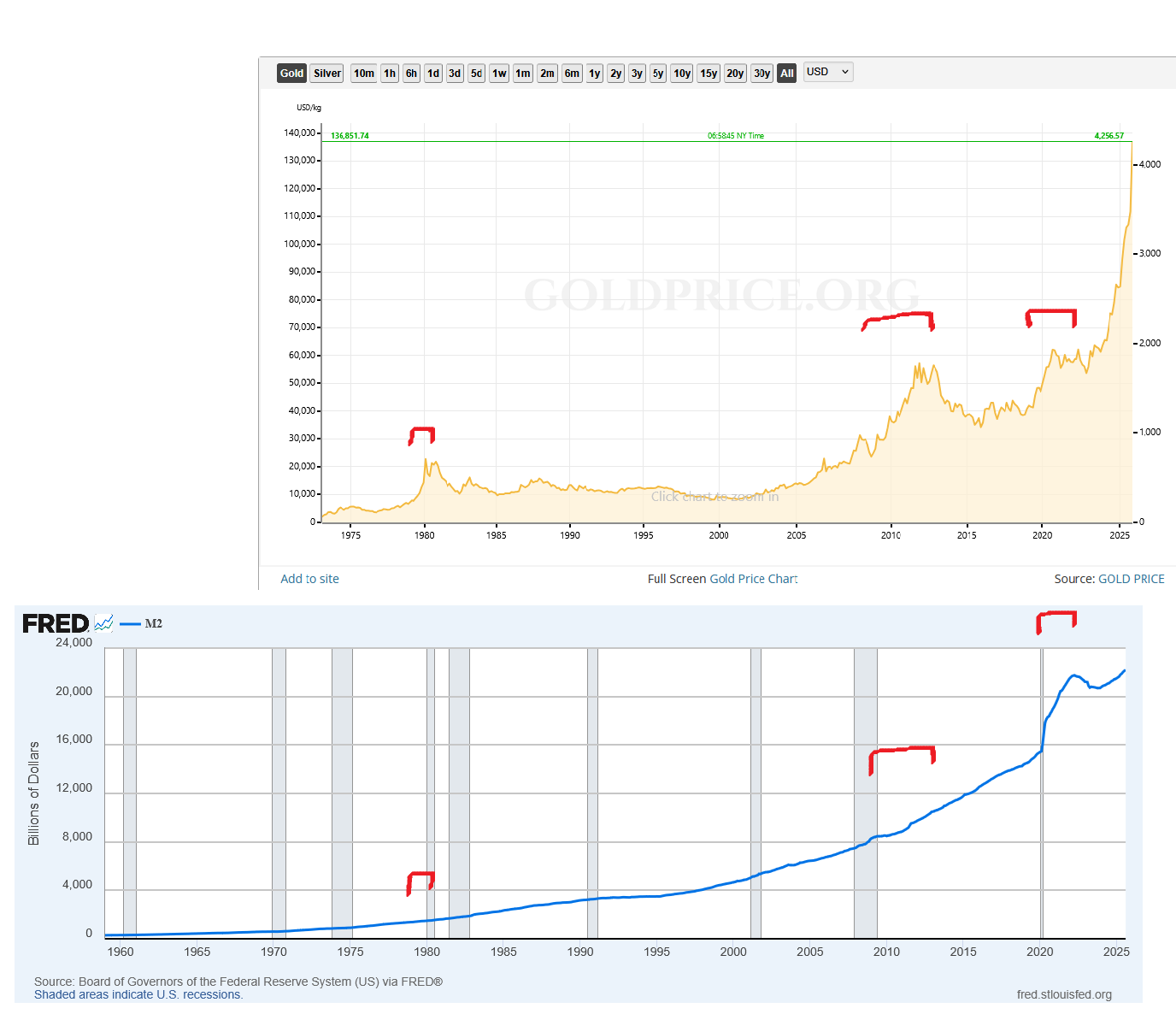The image size is (1176, 1020).
Task: Click the Billions of Dollars axis label
Action: pos(34,793)
